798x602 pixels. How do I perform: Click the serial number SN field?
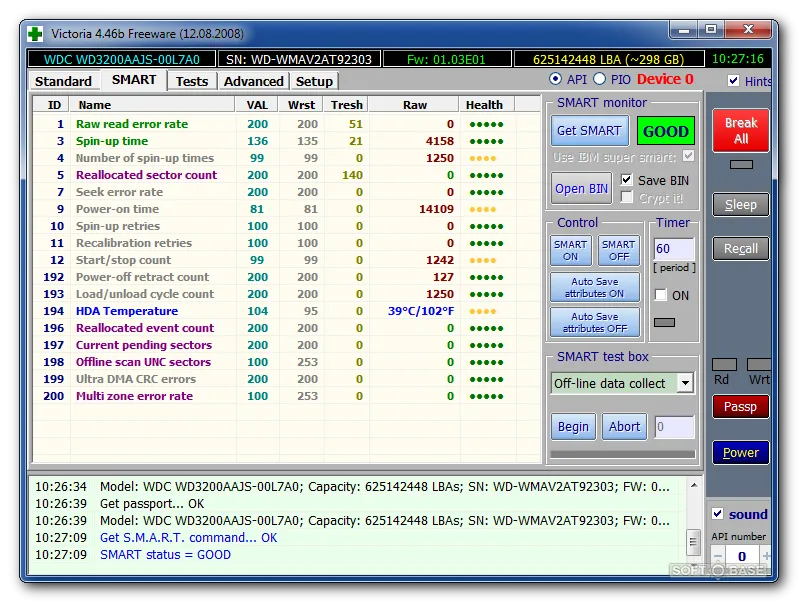tap(299, 59)
